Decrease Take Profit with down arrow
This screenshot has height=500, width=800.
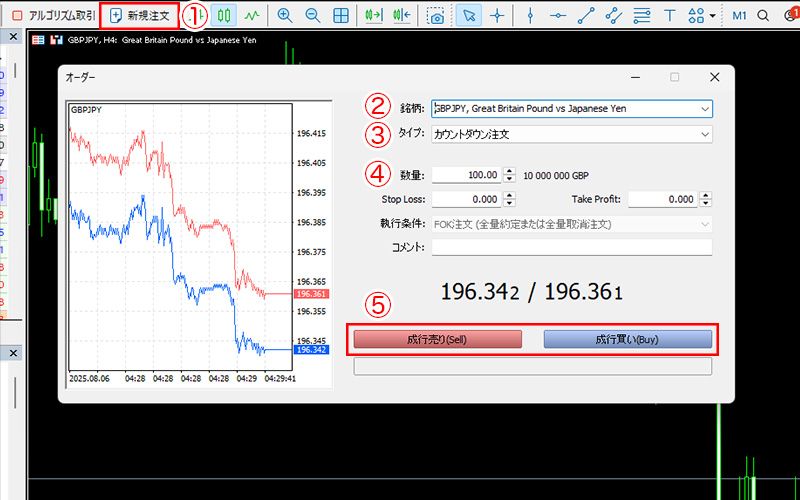coord(706,204)
